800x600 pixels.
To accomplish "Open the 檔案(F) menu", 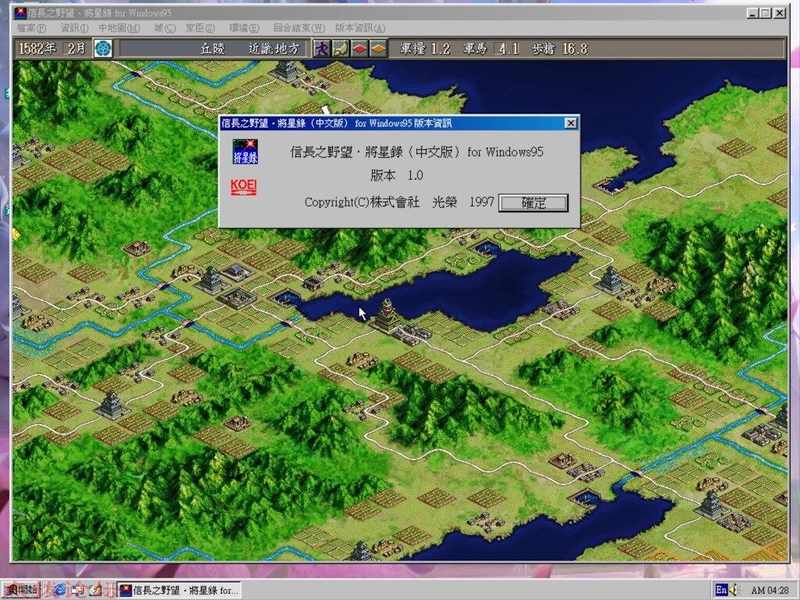I will click(x=32, y=28).
